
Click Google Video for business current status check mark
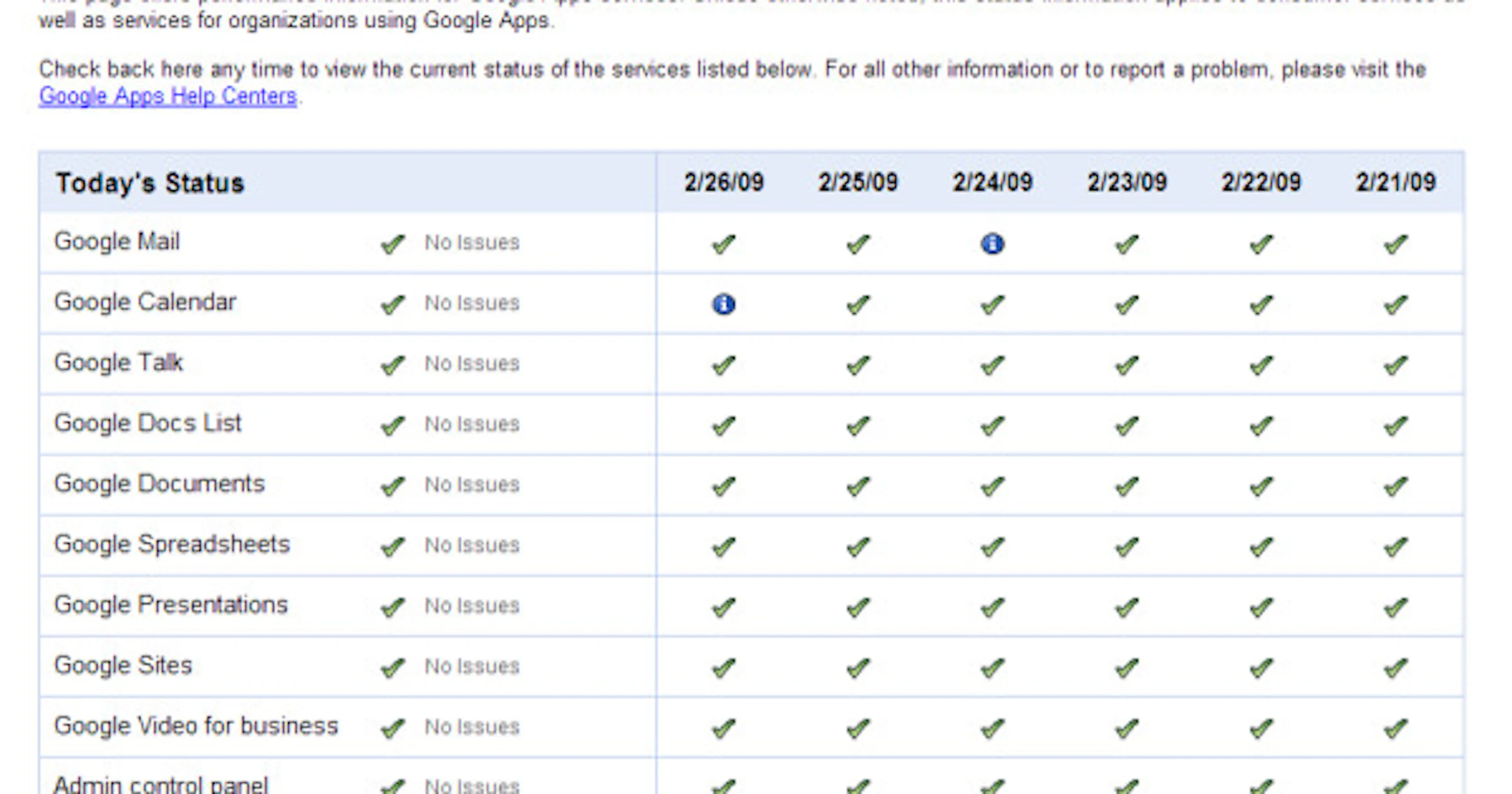pyautogui.click(x=392, y=727)
